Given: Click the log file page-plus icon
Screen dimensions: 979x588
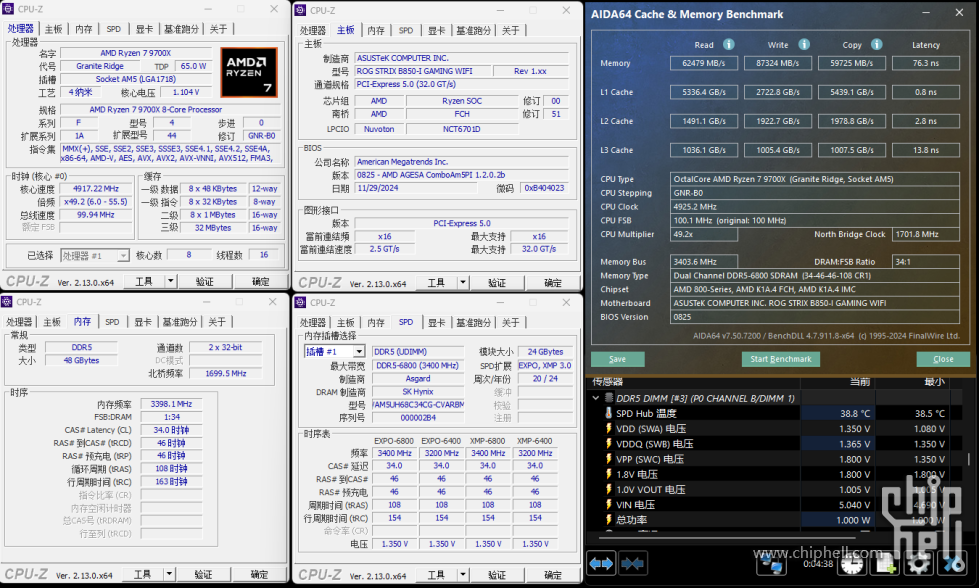Looking at the screenshot, I should tap(885, 564).
